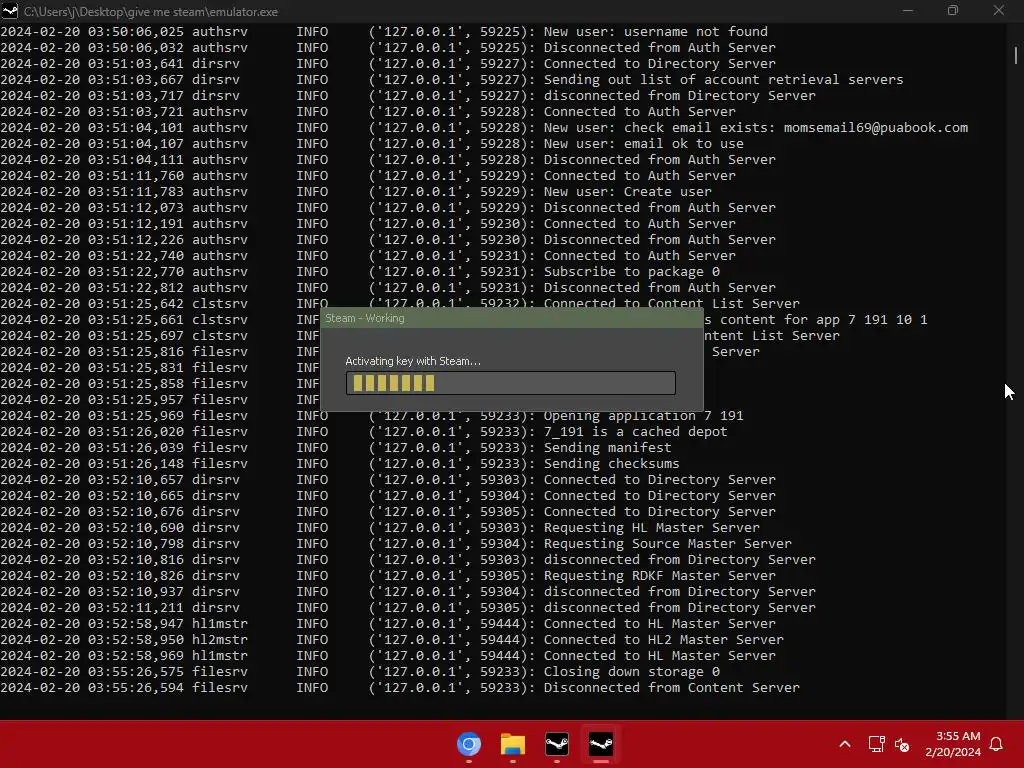Screen dimensions: 1024x768
Task: Click '7_191 is a cached depot' line
Action: click(x=635, y=432)
